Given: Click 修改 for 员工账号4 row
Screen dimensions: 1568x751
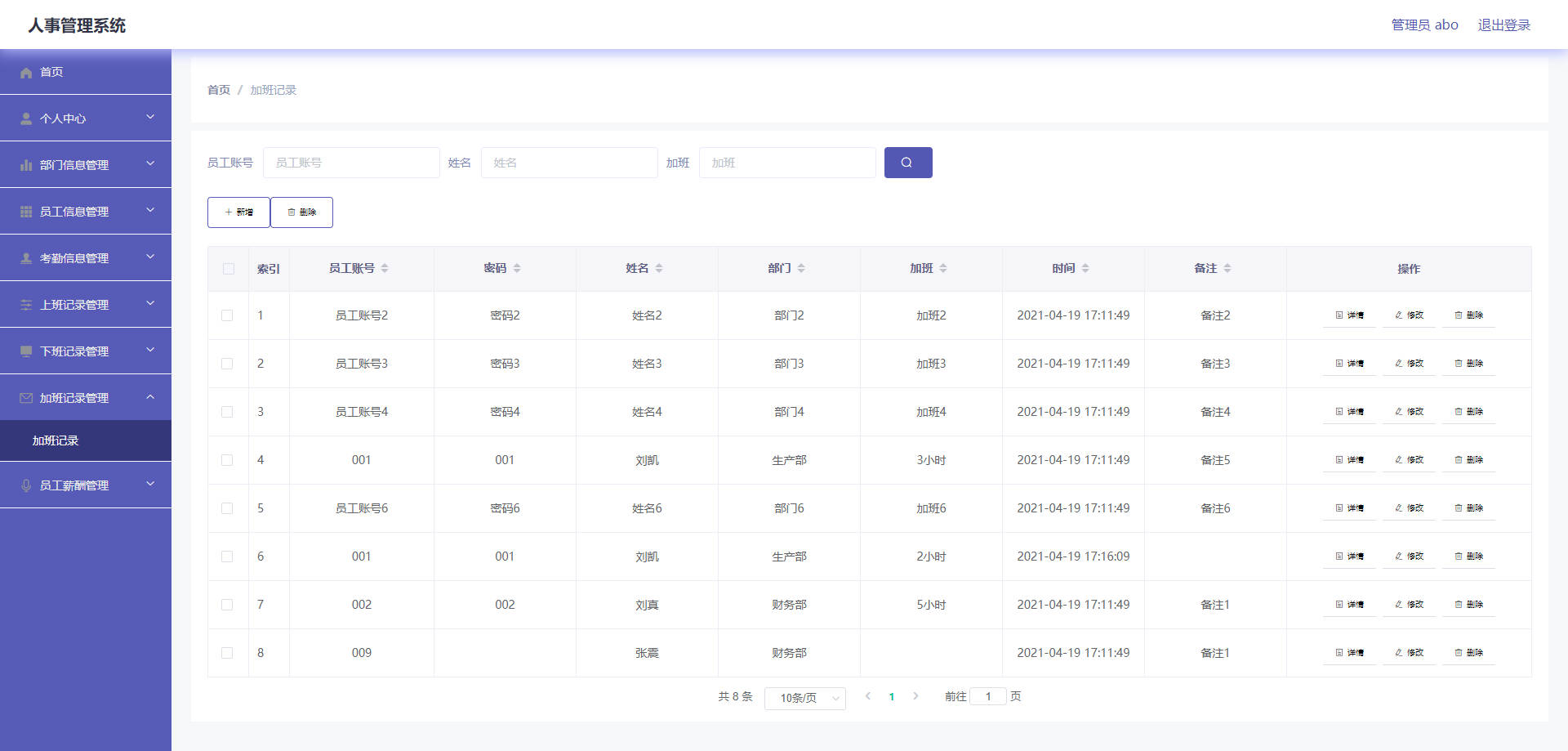Looking at the screenshot, I should (1409, 412).
